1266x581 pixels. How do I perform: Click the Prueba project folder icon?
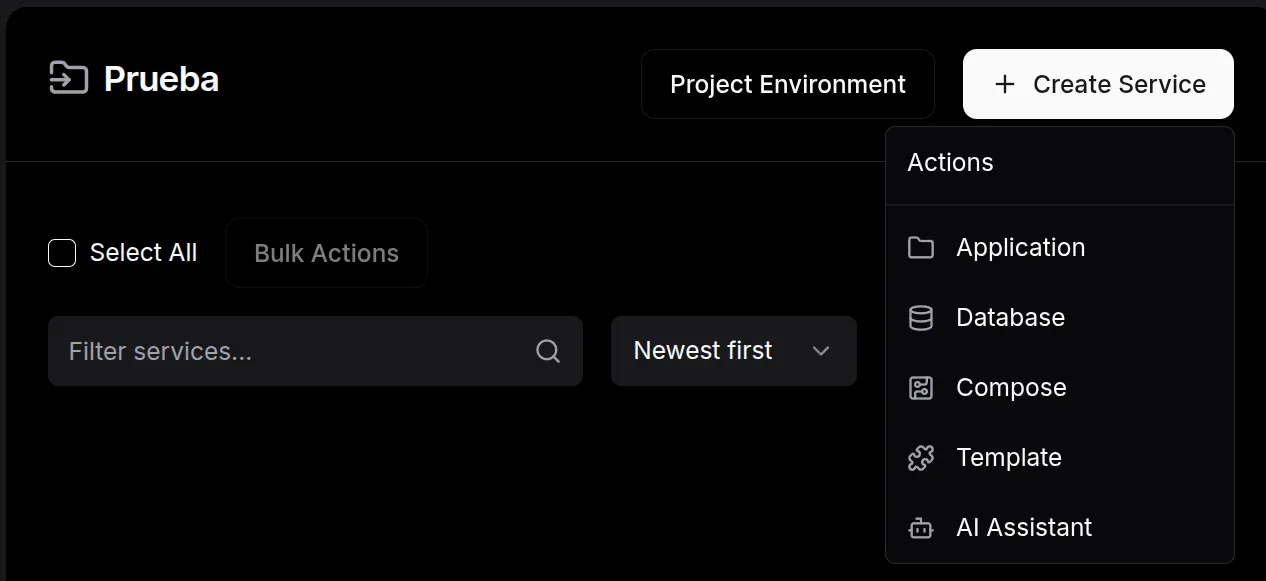click(x=68, y=78)
